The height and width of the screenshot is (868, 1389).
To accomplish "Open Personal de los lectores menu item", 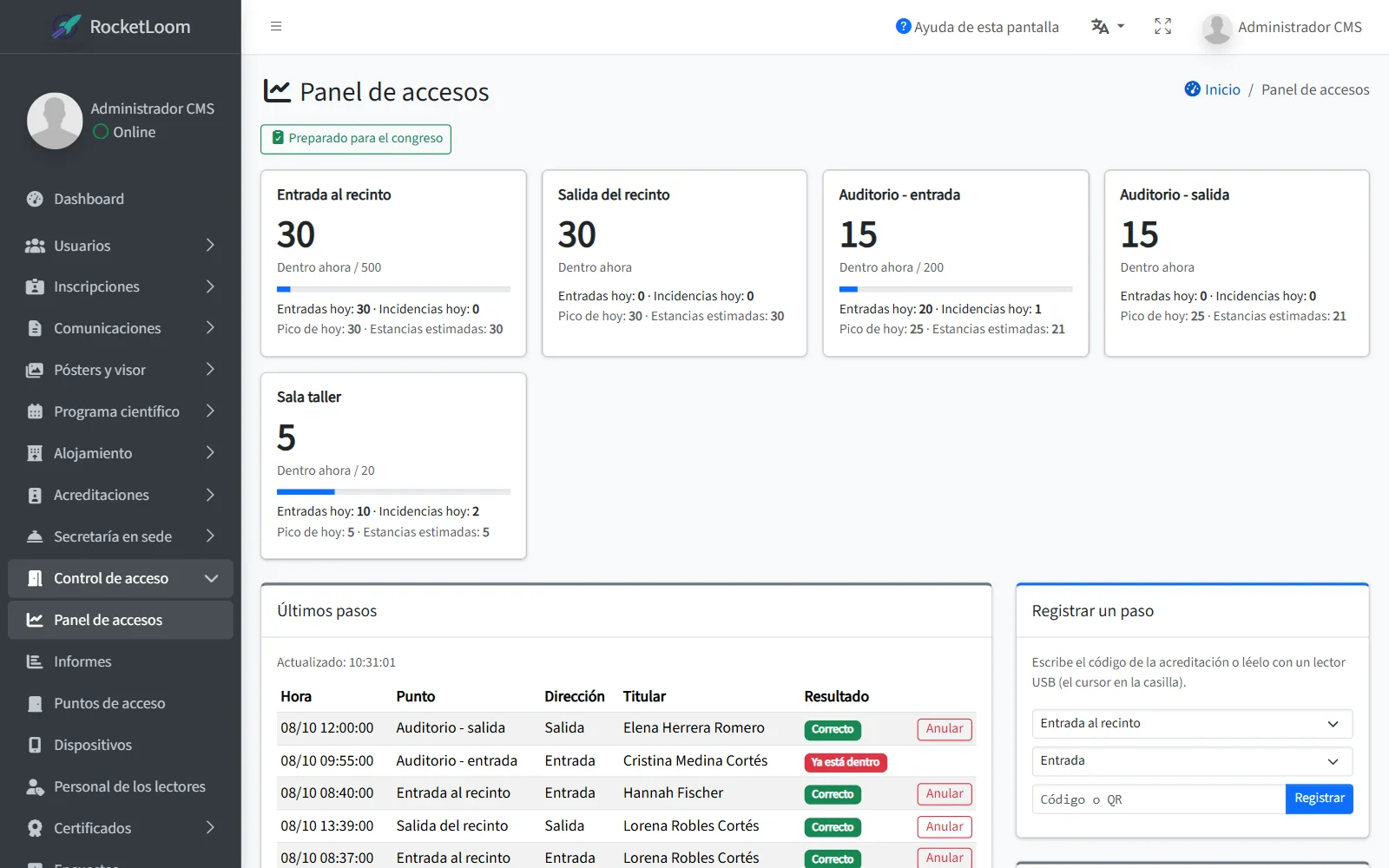I will tap(121, 786).
